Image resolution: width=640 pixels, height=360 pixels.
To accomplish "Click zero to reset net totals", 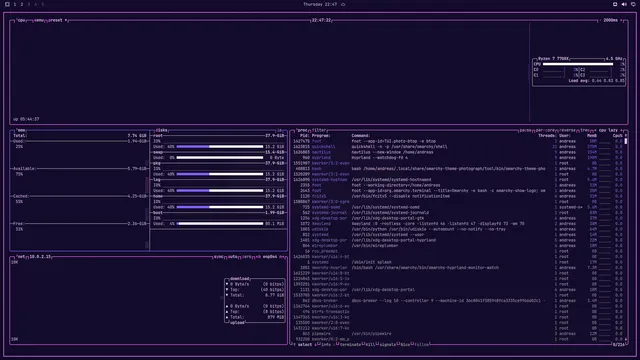I will [247, 257].
